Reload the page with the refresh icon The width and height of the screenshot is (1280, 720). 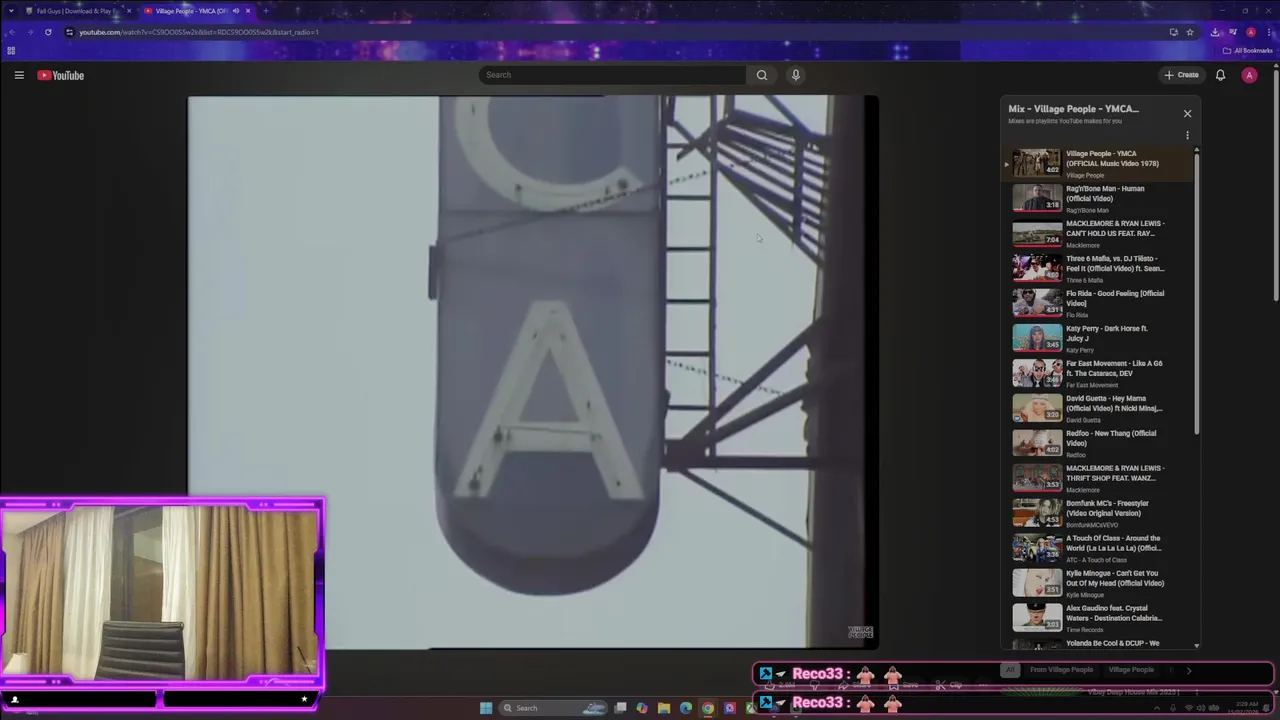pyautogui.click(x=48, y=32)
